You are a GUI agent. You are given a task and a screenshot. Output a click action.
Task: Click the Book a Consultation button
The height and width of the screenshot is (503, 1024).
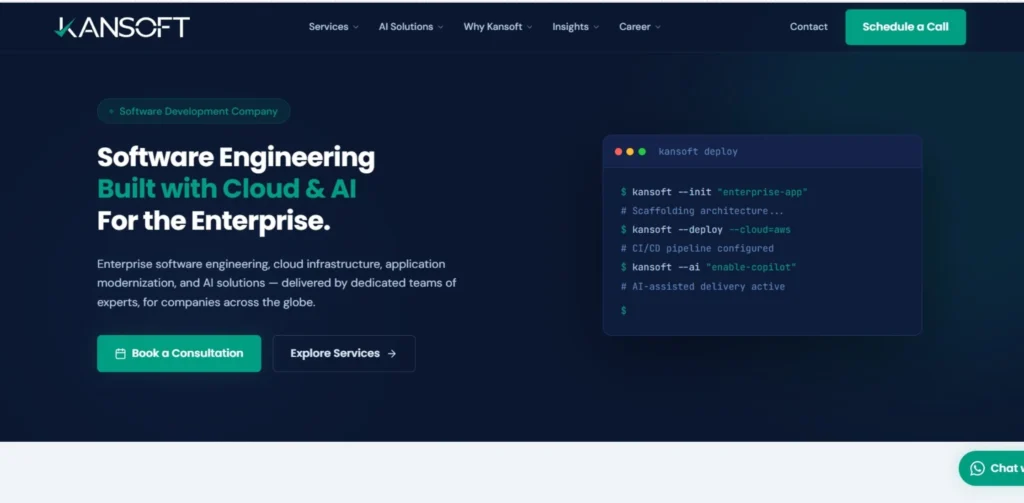point(179,353)
